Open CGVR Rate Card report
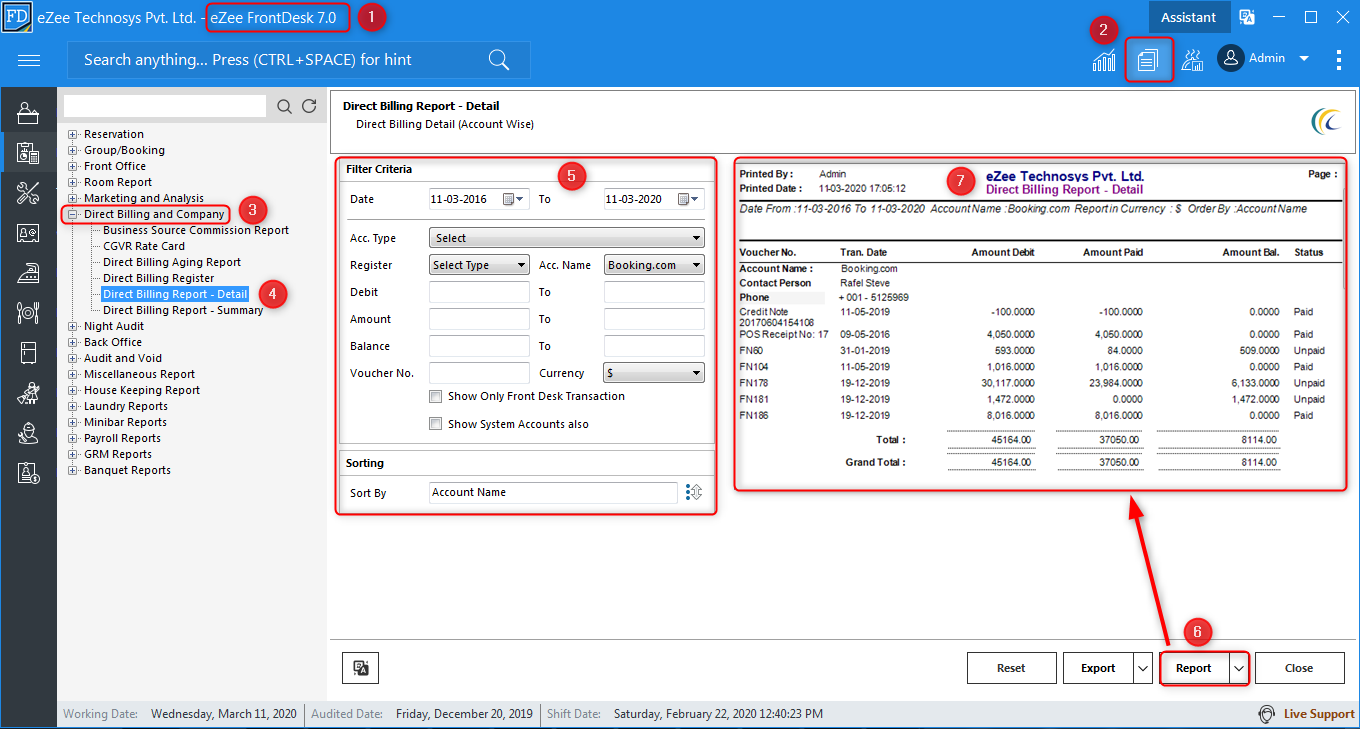1360x729 pixels. (x=144, y=246)
